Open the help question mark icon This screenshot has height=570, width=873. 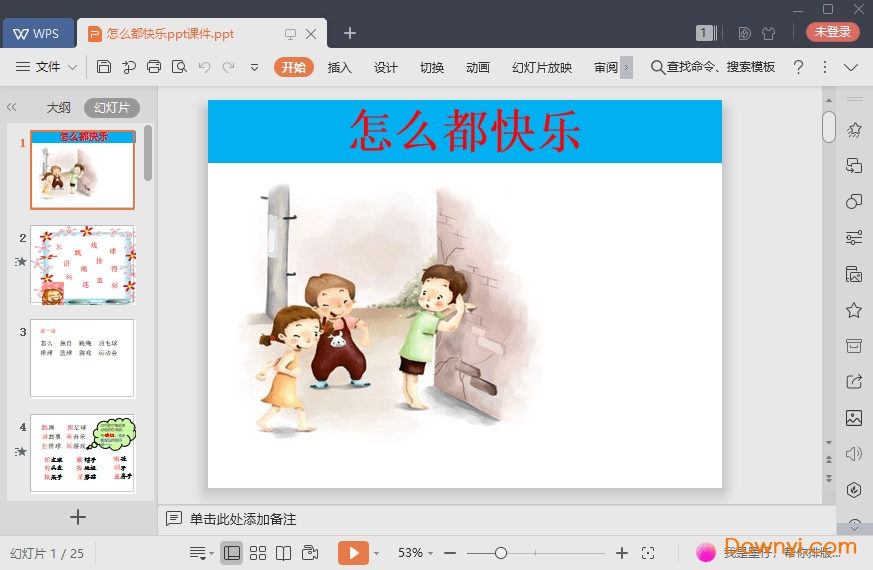point(798,67)
